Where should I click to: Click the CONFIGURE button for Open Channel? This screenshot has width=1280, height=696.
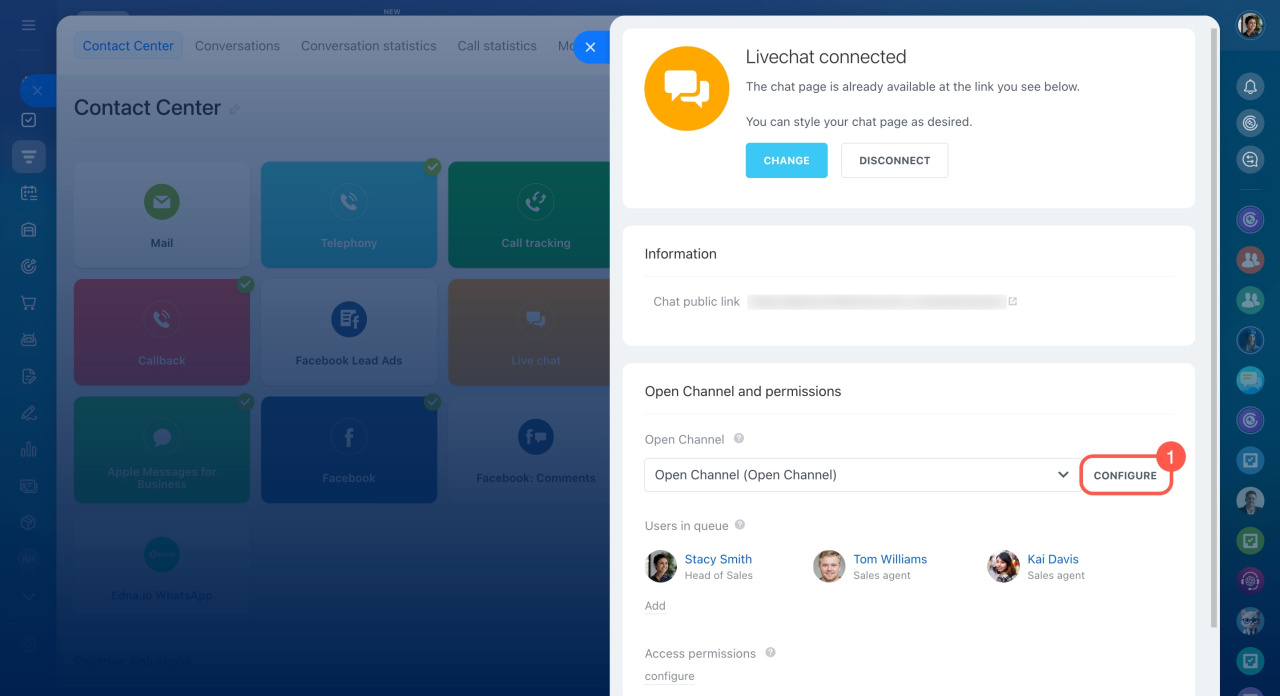[x=1125, y=476]
